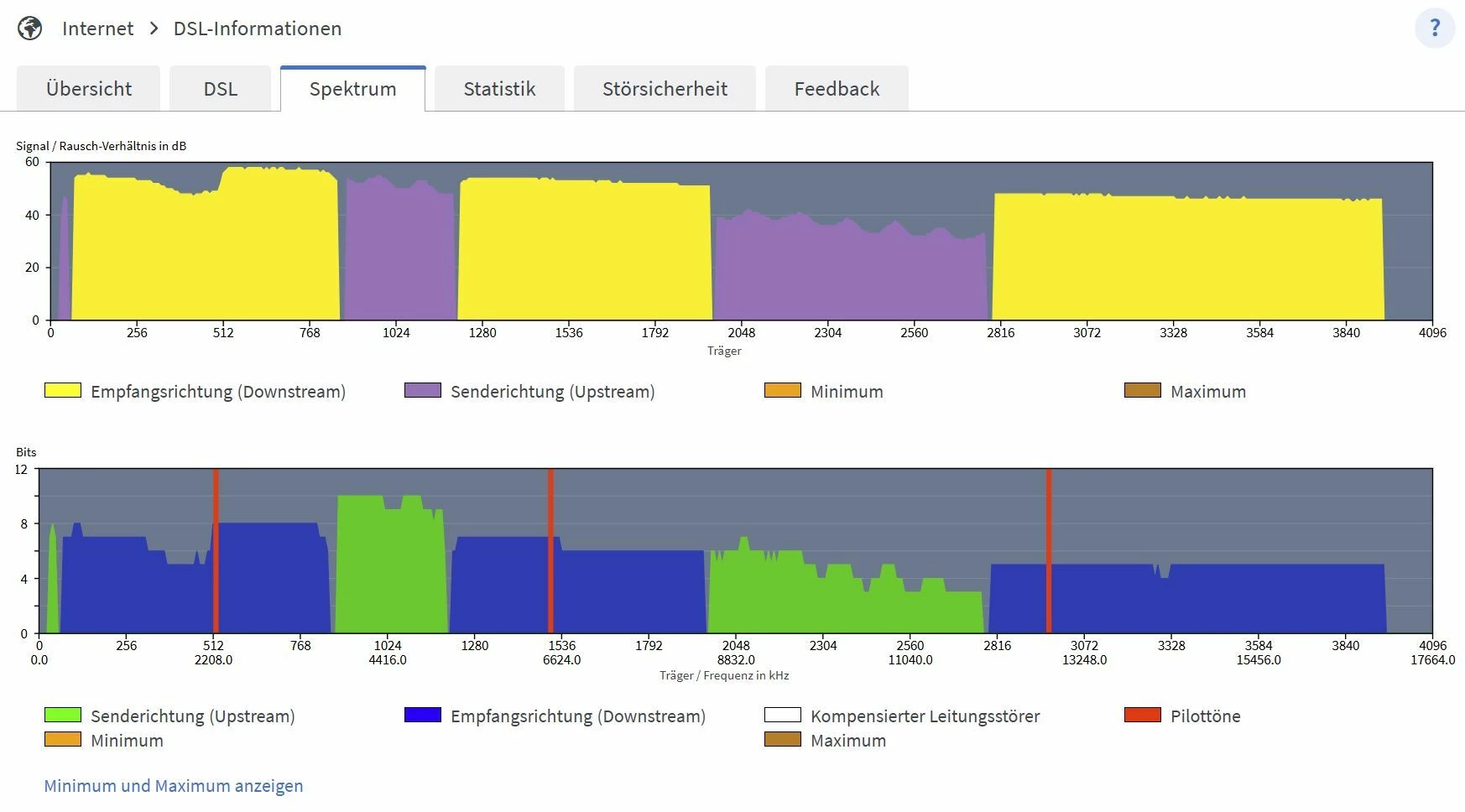Click the Internet breadcrumb link
This screenshot has width=1465, height=812.
coord(97,29)
